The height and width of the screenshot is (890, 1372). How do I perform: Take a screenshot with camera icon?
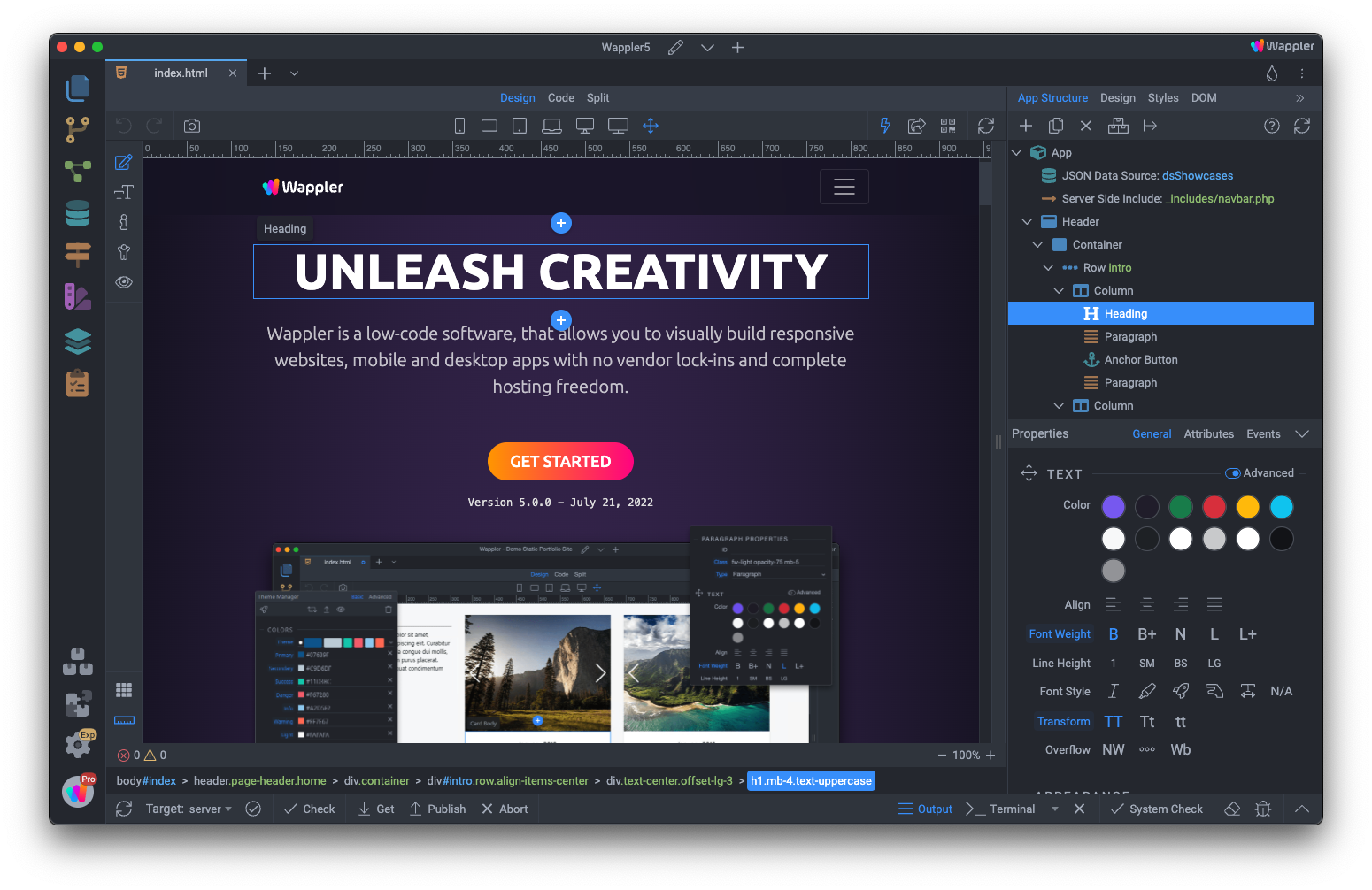[192, 126]
